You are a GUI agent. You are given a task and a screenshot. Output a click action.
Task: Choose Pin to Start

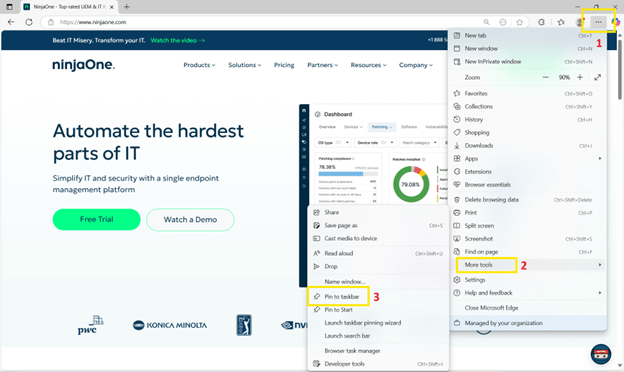tap(378, 310)
